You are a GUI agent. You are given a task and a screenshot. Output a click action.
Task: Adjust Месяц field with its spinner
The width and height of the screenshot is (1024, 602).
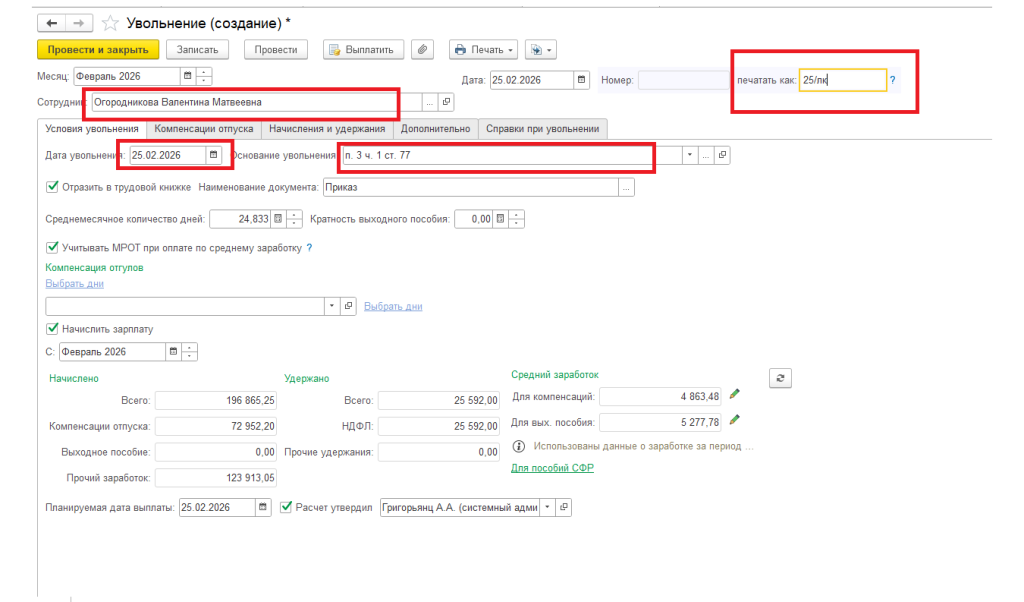204,76
